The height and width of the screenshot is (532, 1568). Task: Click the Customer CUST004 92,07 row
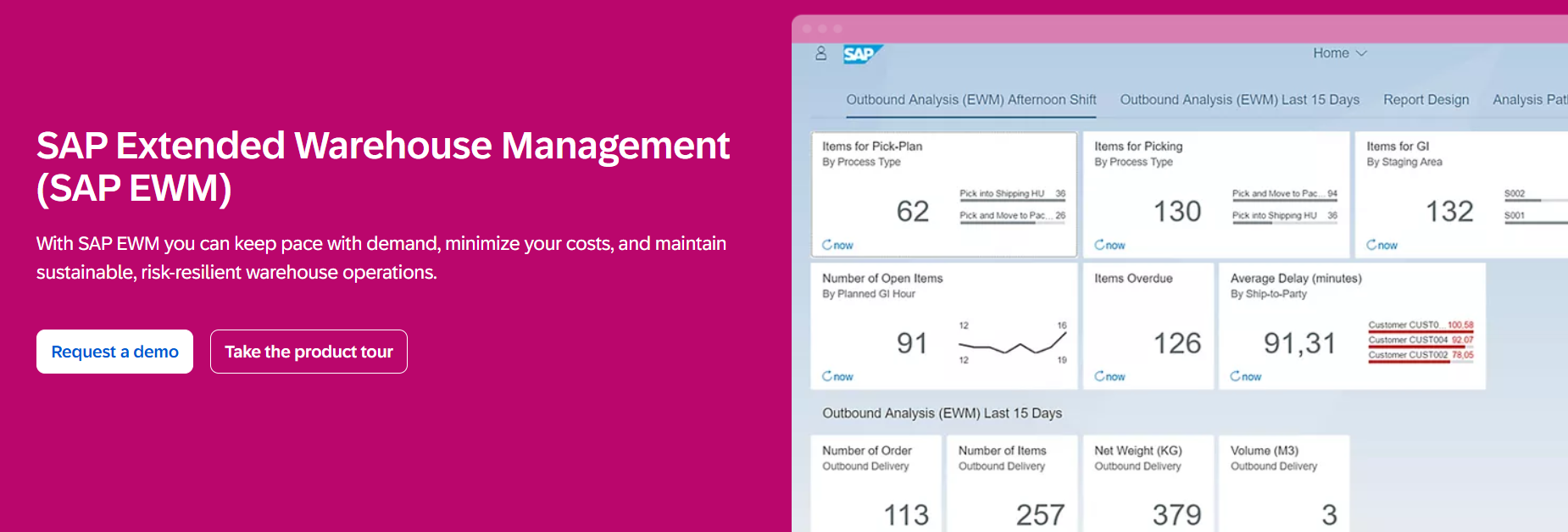pyautogui.click(x=1421, y=341)
